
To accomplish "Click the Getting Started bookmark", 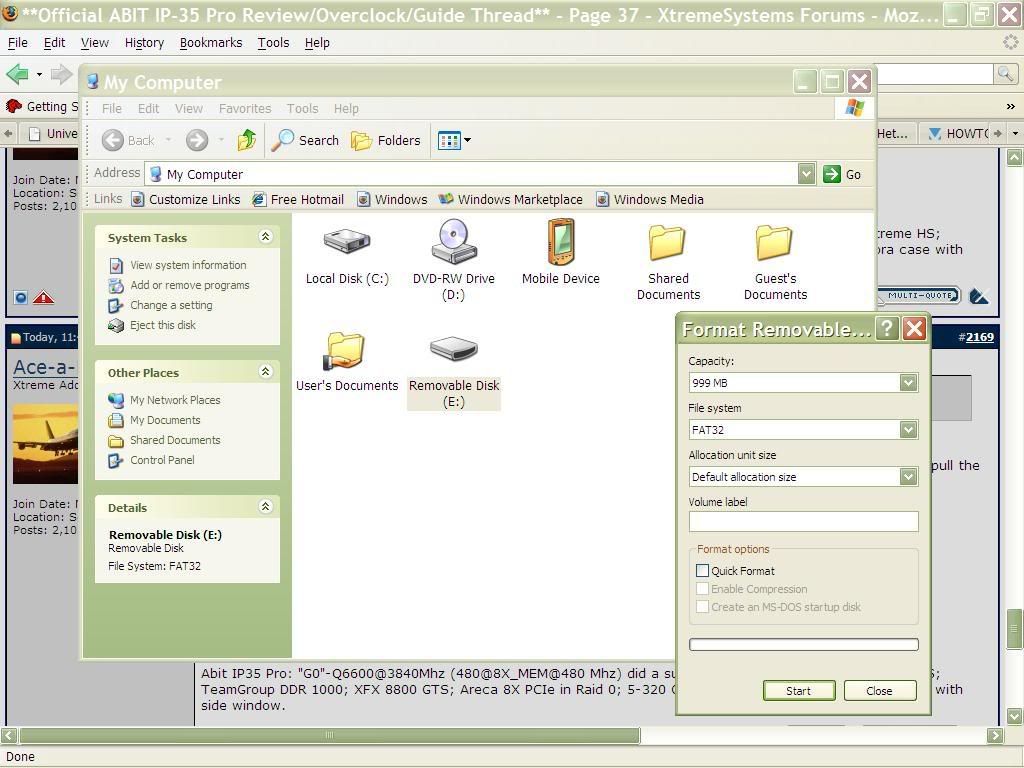I will coord(41,106).
